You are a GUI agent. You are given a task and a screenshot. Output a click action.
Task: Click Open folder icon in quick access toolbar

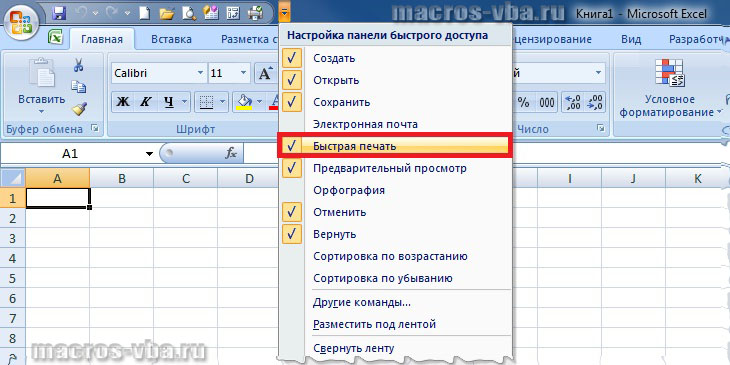pos(166,14)
